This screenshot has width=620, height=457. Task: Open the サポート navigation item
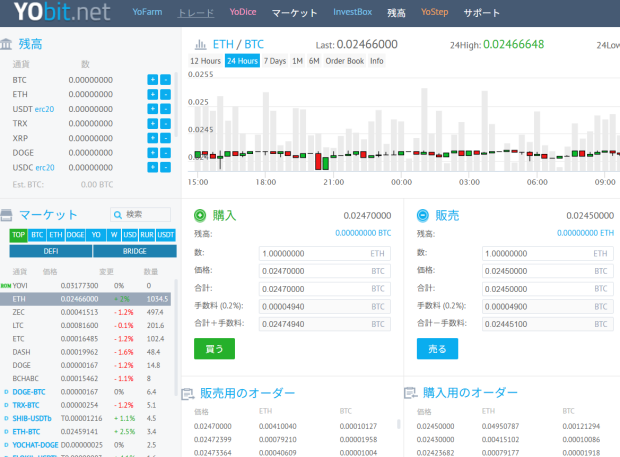tap(482, 13)
